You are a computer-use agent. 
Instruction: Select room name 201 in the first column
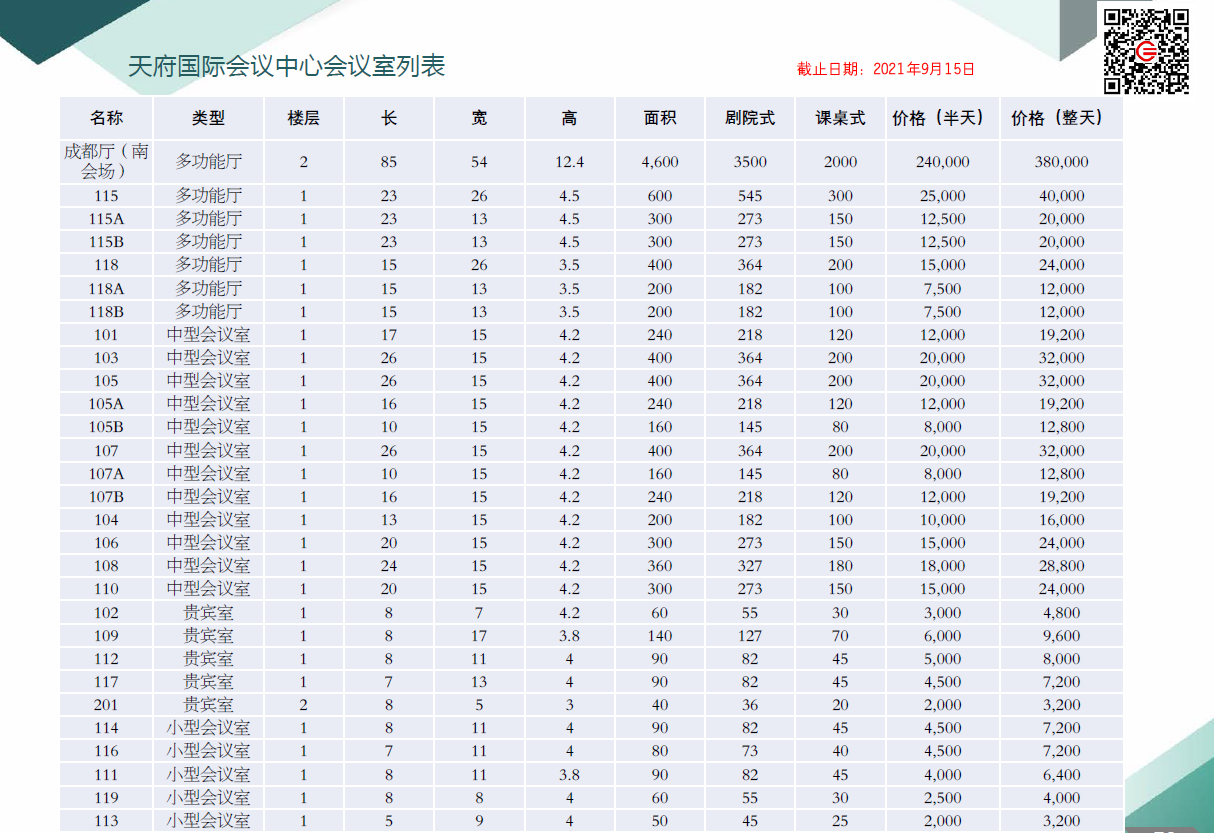pos(106,705)
